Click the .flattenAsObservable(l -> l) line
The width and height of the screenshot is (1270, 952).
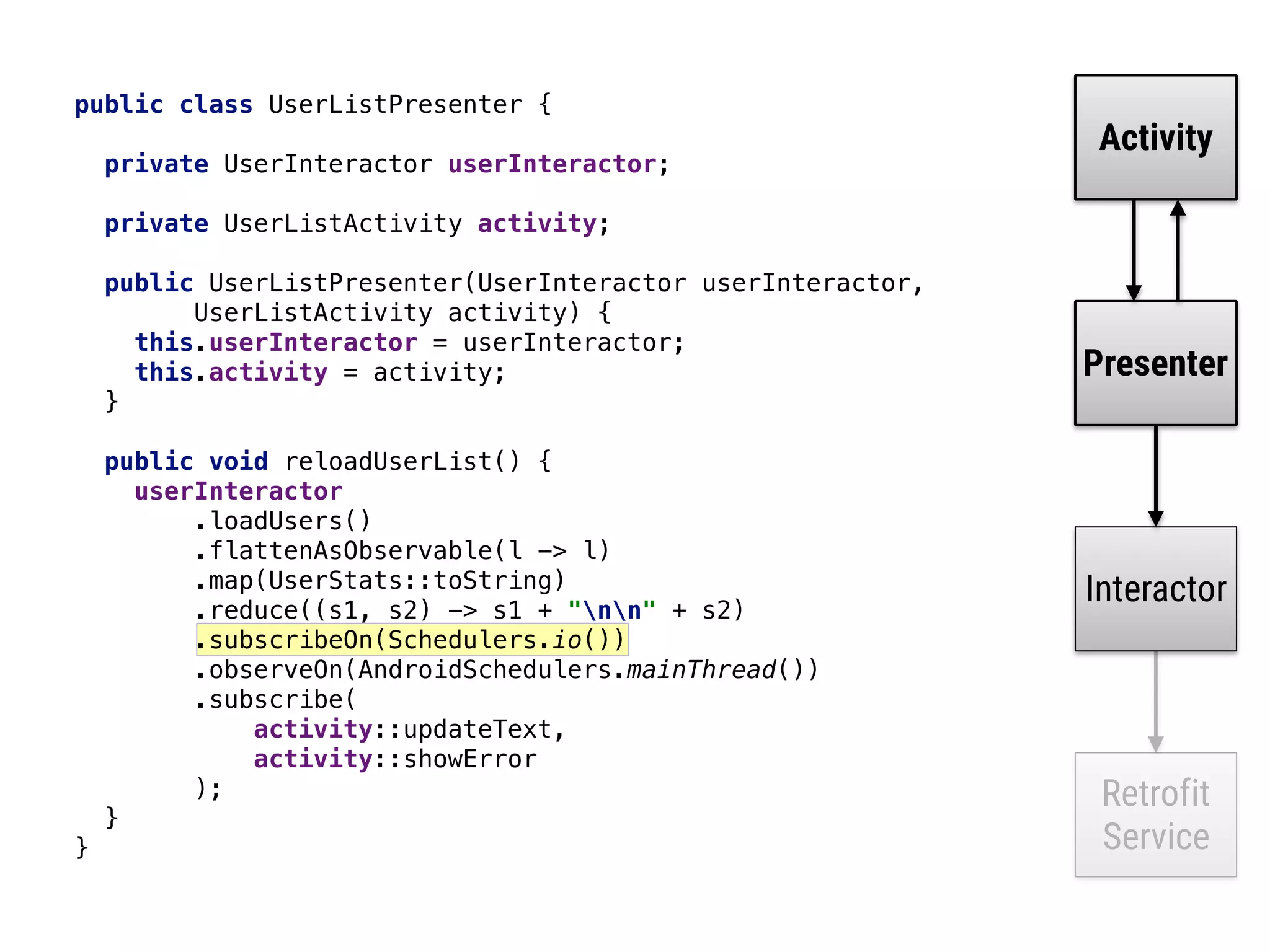[x=402, y=551]
